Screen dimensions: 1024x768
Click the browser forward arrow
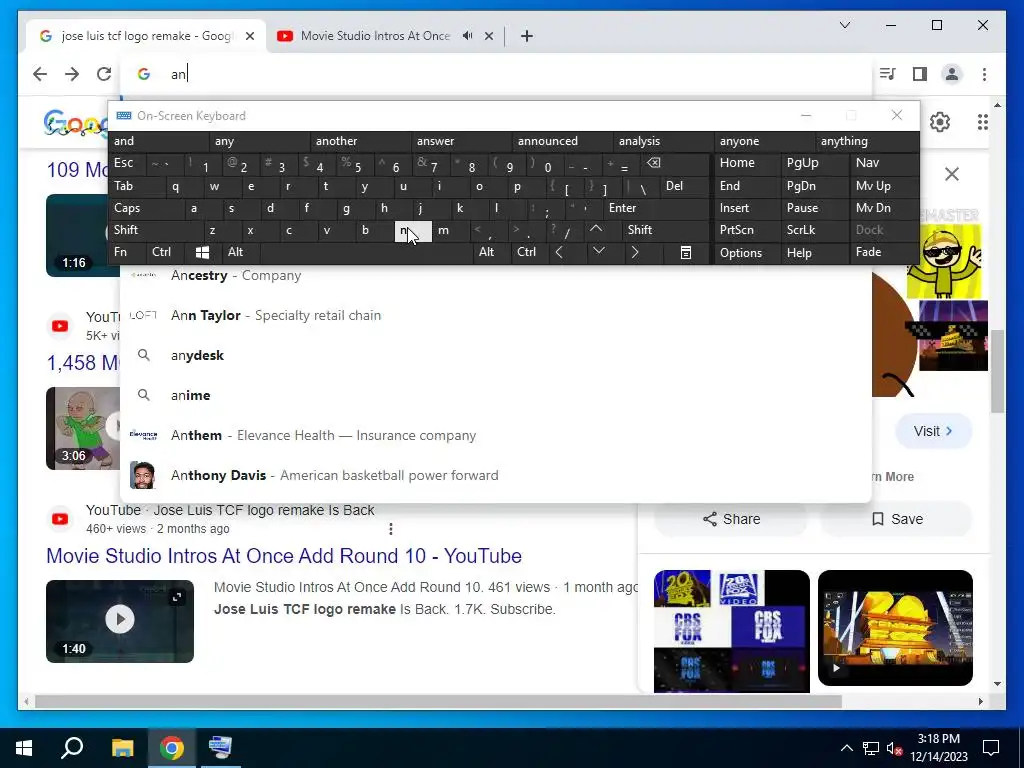(x=72, y=74)
